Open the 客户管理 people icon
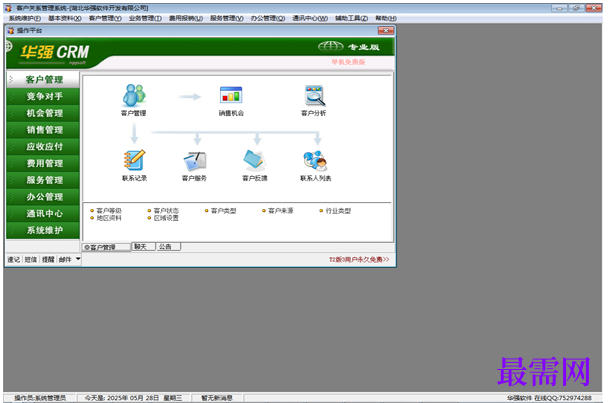 tap(134, 96)
